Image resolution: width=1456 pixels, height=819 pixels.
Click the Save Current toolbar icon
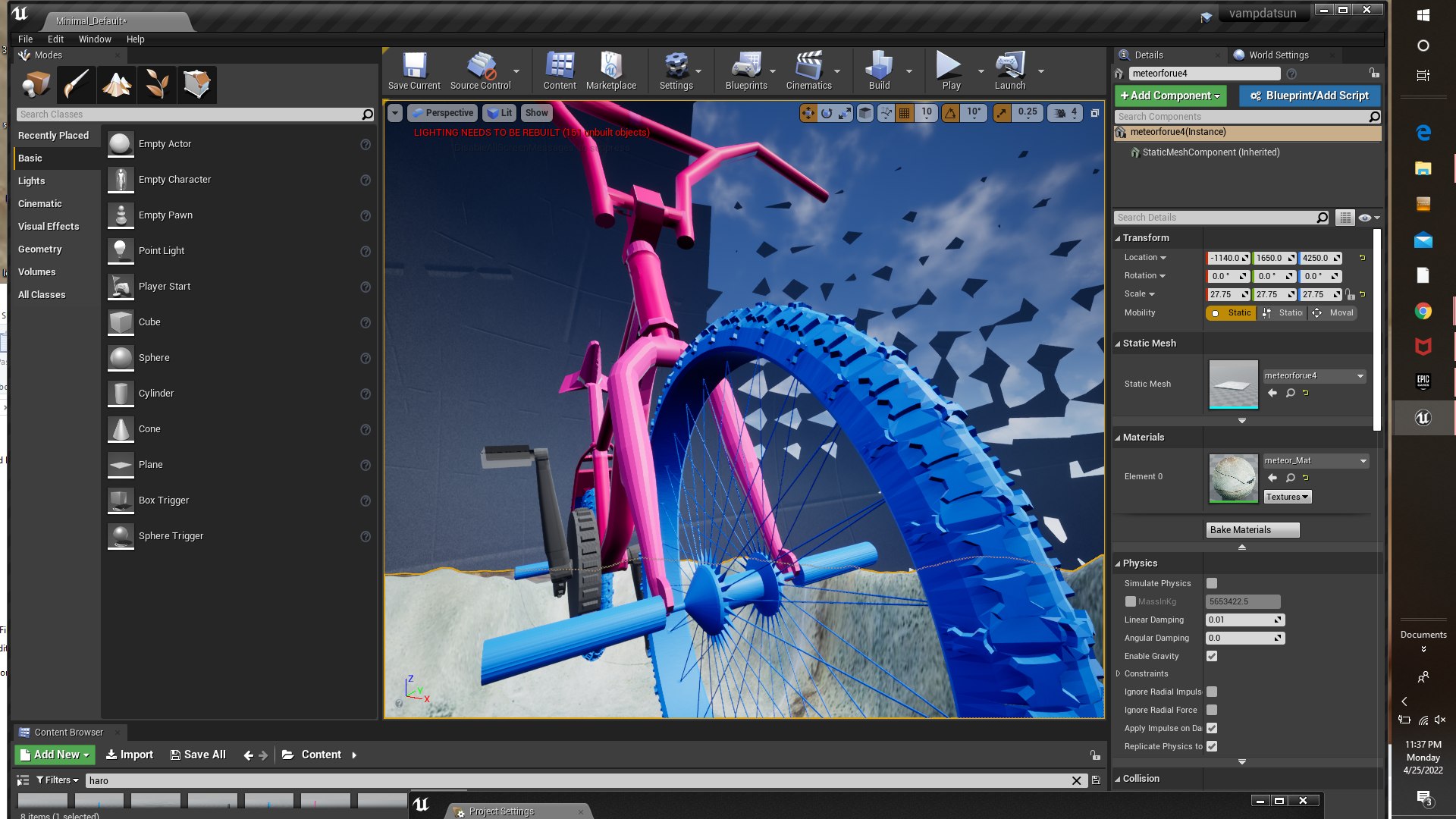click(414, 71)
